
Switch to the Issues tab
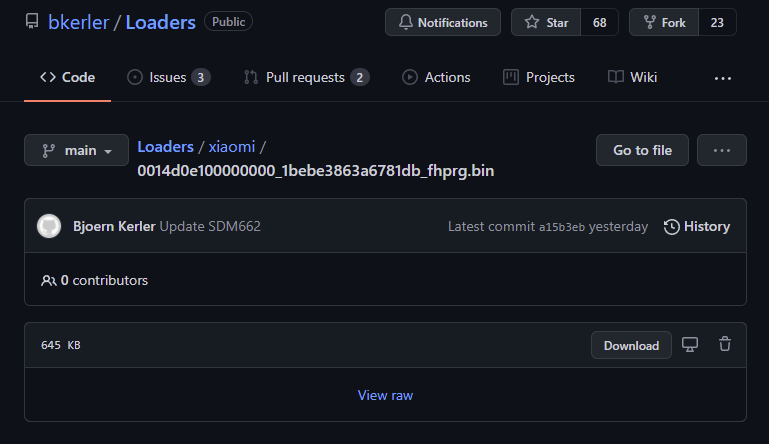click(x=169, y=78)
